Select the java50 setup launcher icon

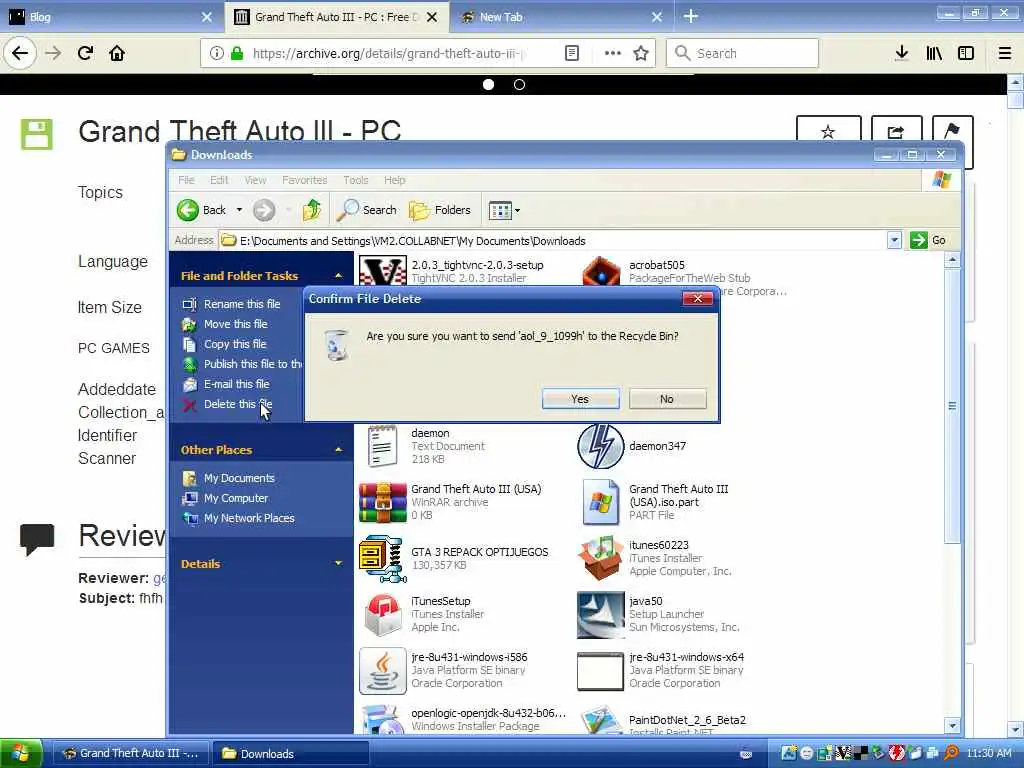click(x=601, y=615)
